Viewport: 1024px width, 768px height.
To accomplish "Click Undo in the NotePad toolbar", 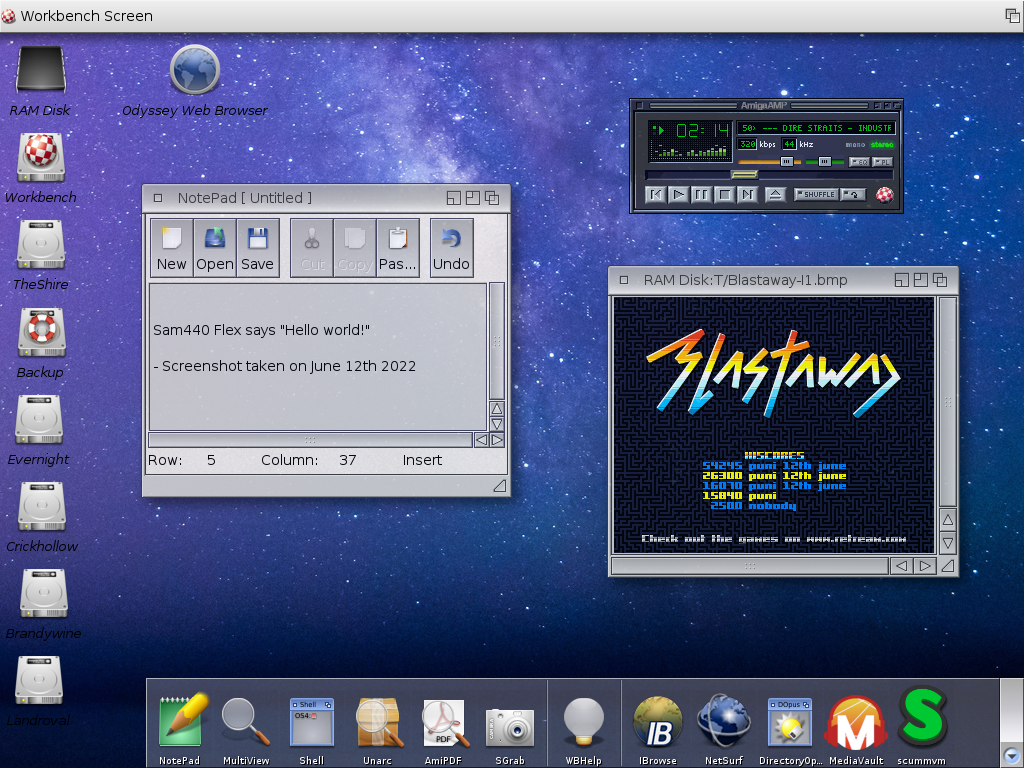I will click(451, 248).
